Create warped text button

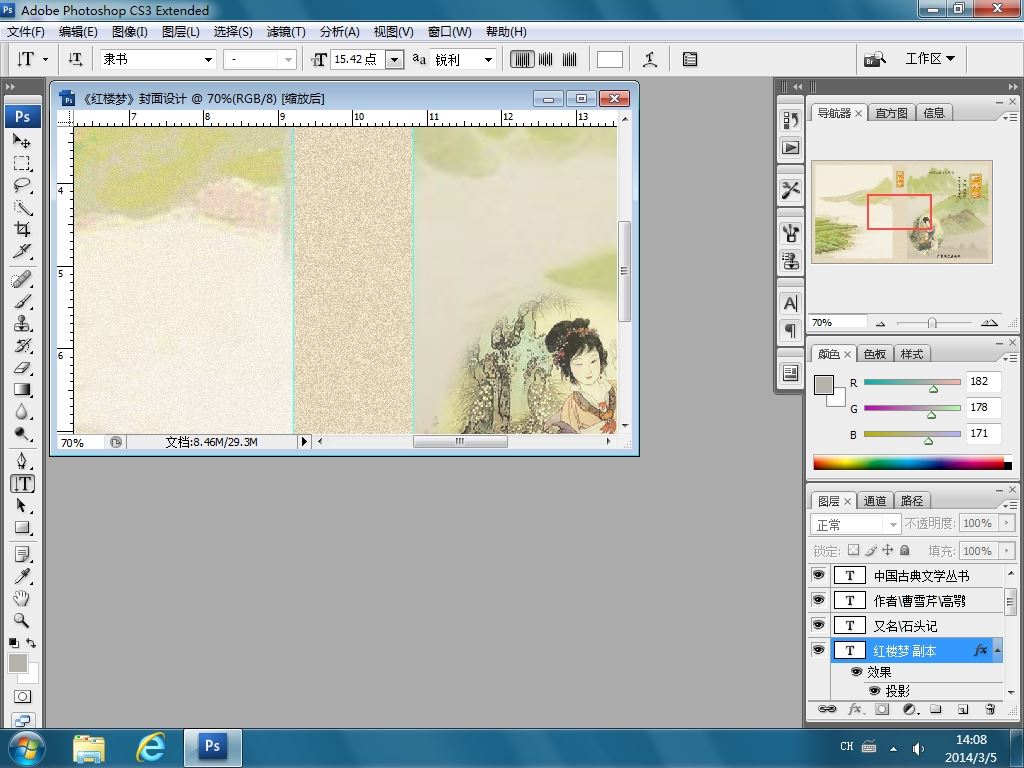[x=650, y=59]
